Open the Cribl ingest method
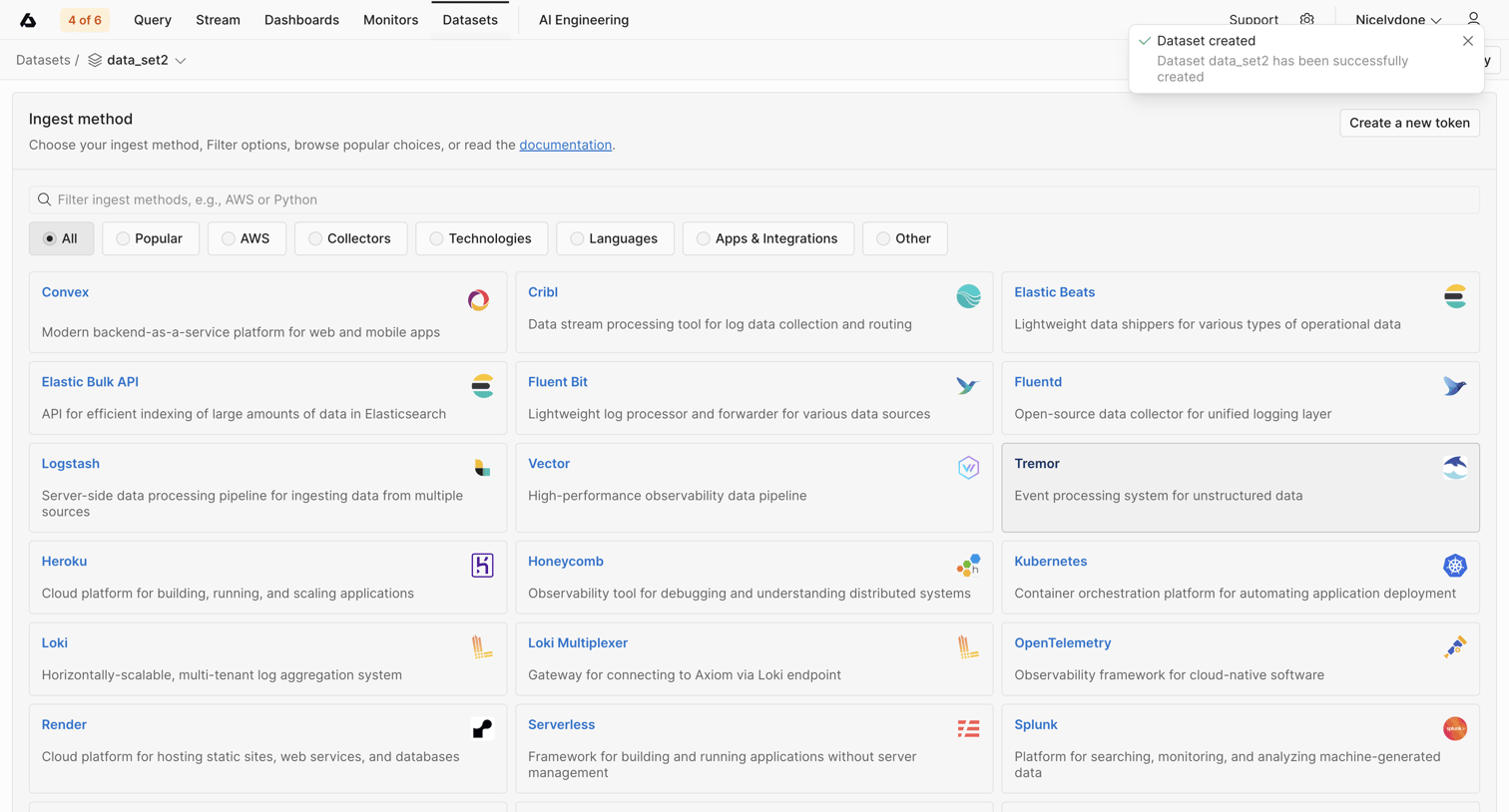 754,312
